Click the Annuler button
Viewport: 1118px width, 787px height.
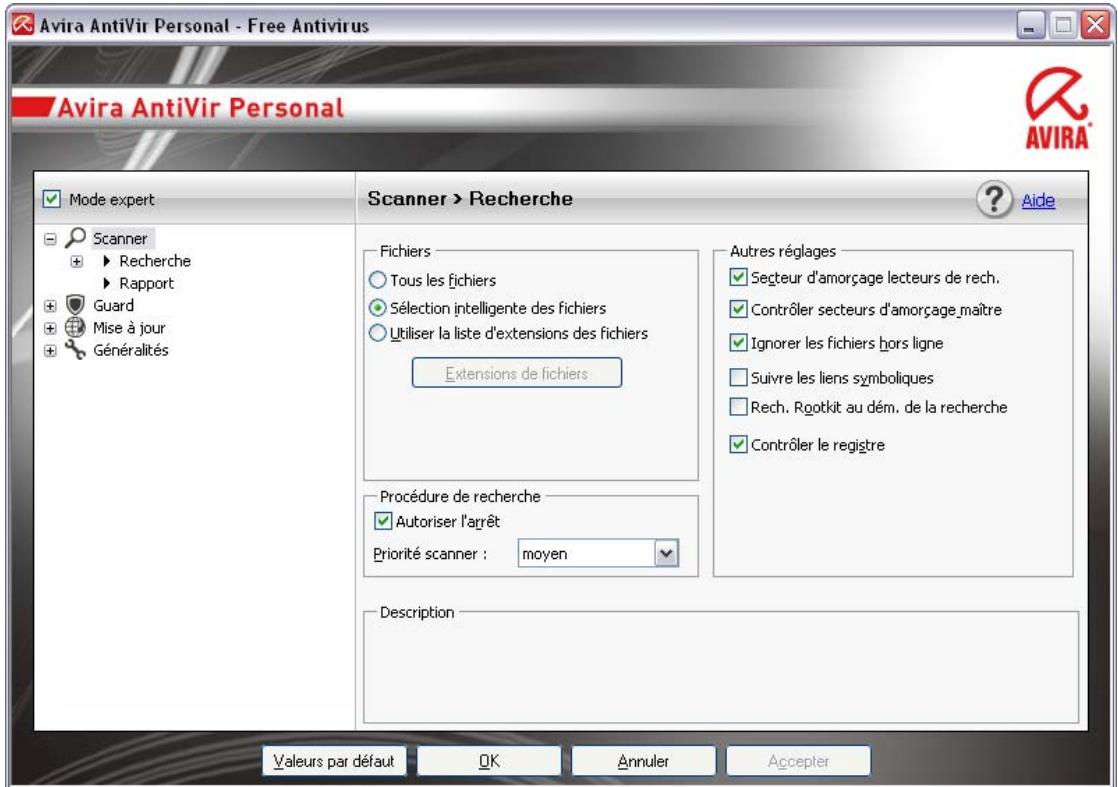(643, 761)
